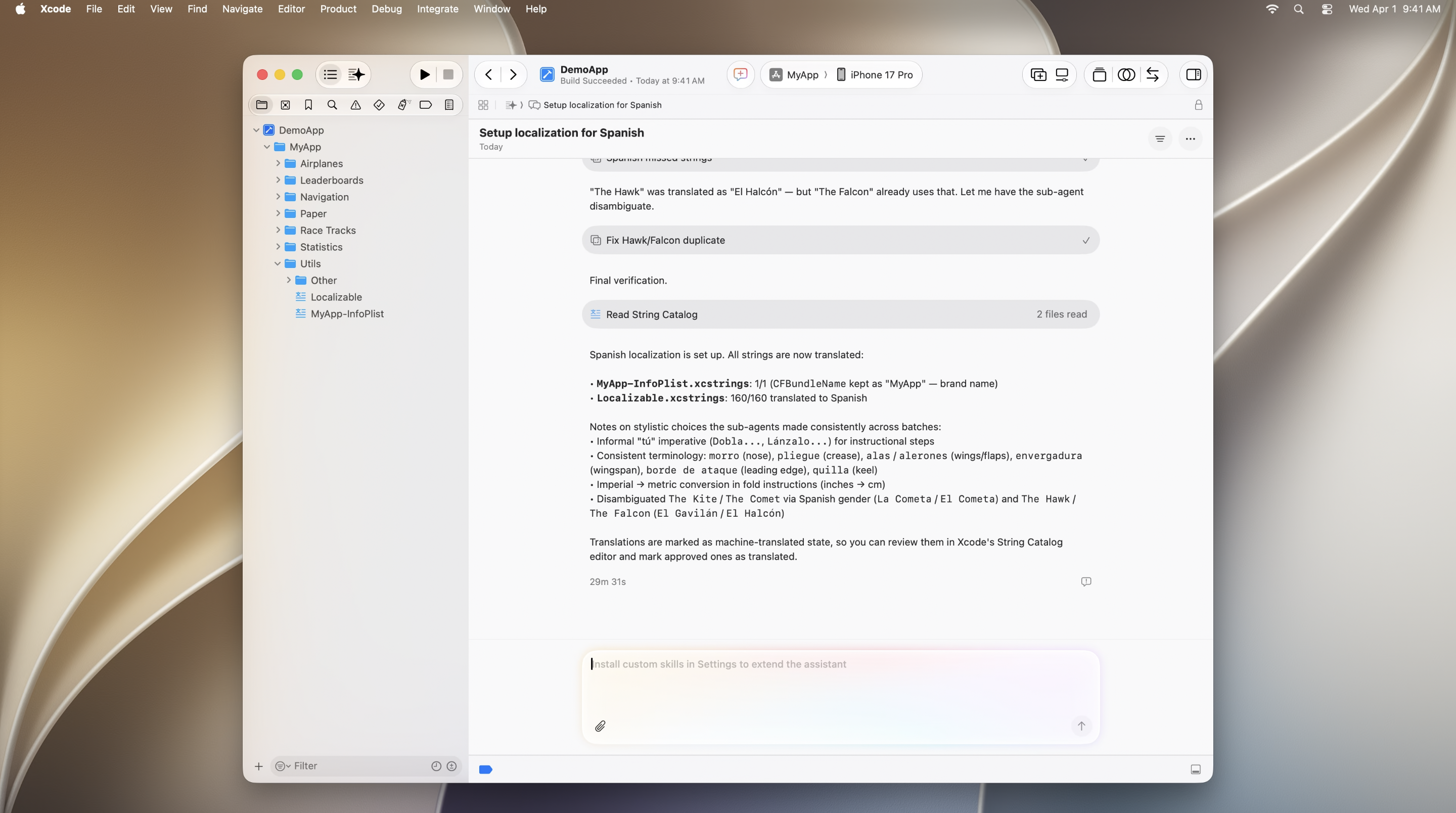The image size is (1456, 813).
Task: Attach a file with the paperclip icon
Action: point(600,726)
